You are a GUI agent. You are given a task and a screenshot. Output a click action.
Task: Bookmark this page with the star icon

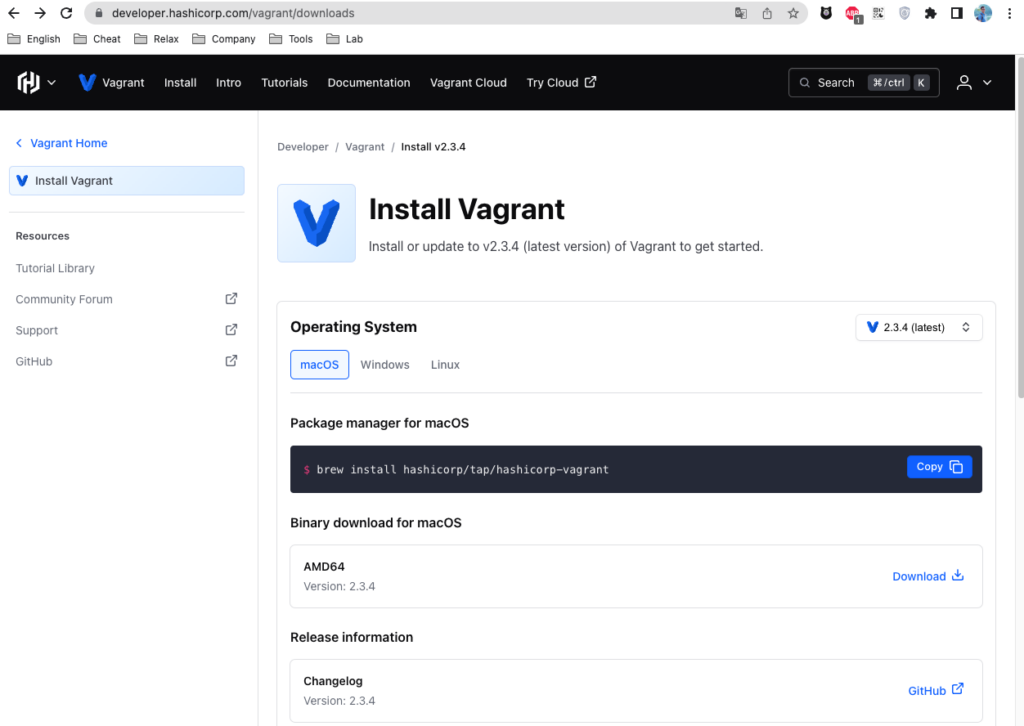click(793, 13)
